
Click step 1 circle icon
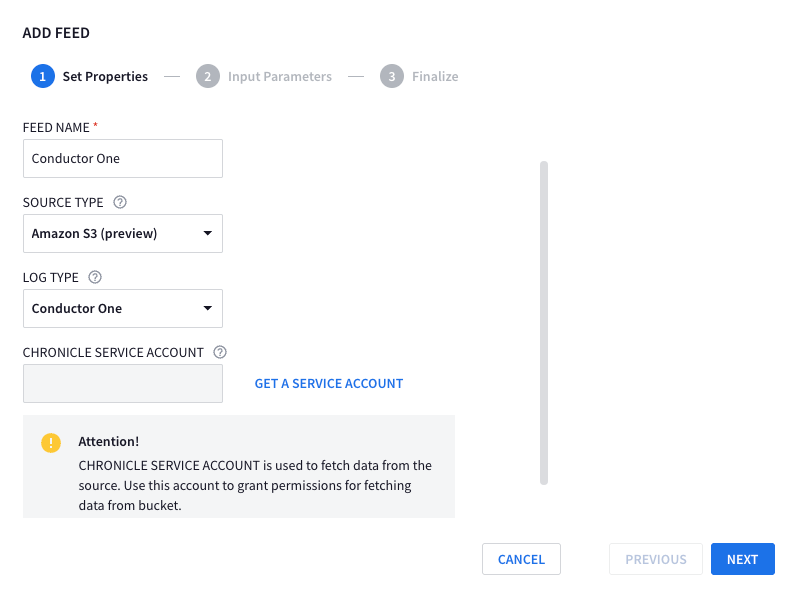42,76
